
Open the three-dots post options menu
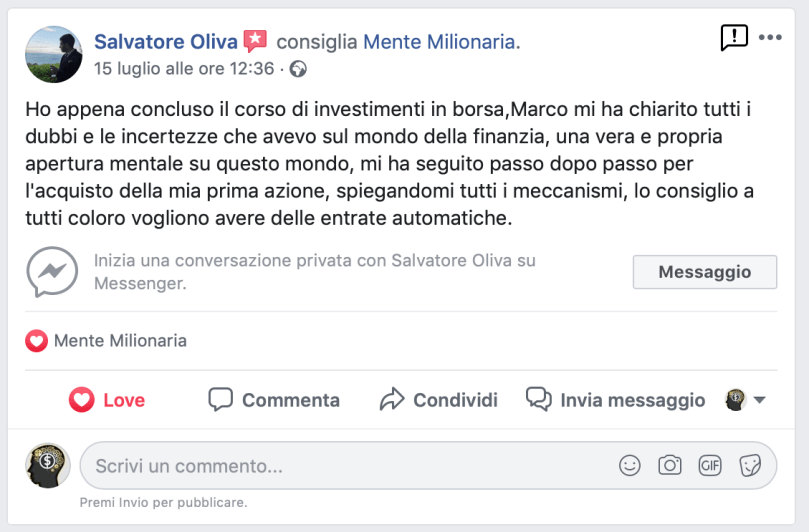tap(770, 38)
